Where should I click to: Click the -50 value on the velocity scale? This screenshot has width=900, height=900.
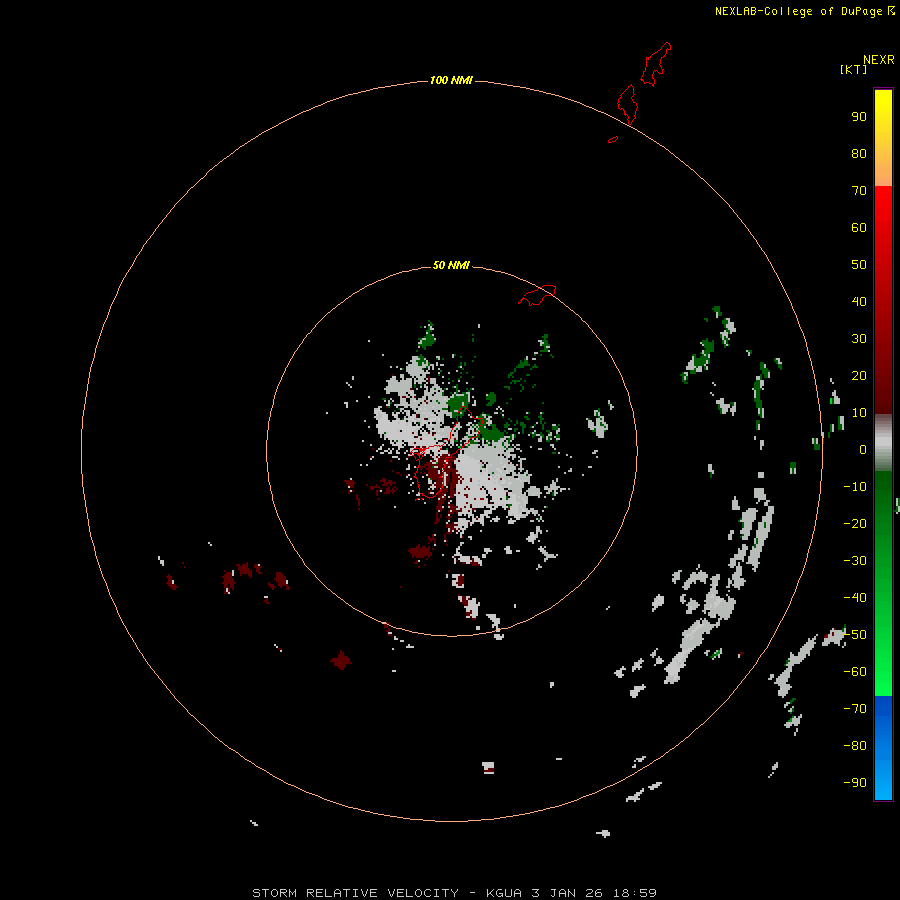[855, 635]
